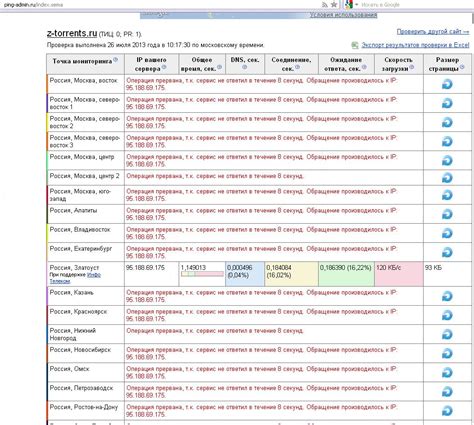474x425 pixels.
Task: Export results via the Excel export link
Action: [415, 45]
